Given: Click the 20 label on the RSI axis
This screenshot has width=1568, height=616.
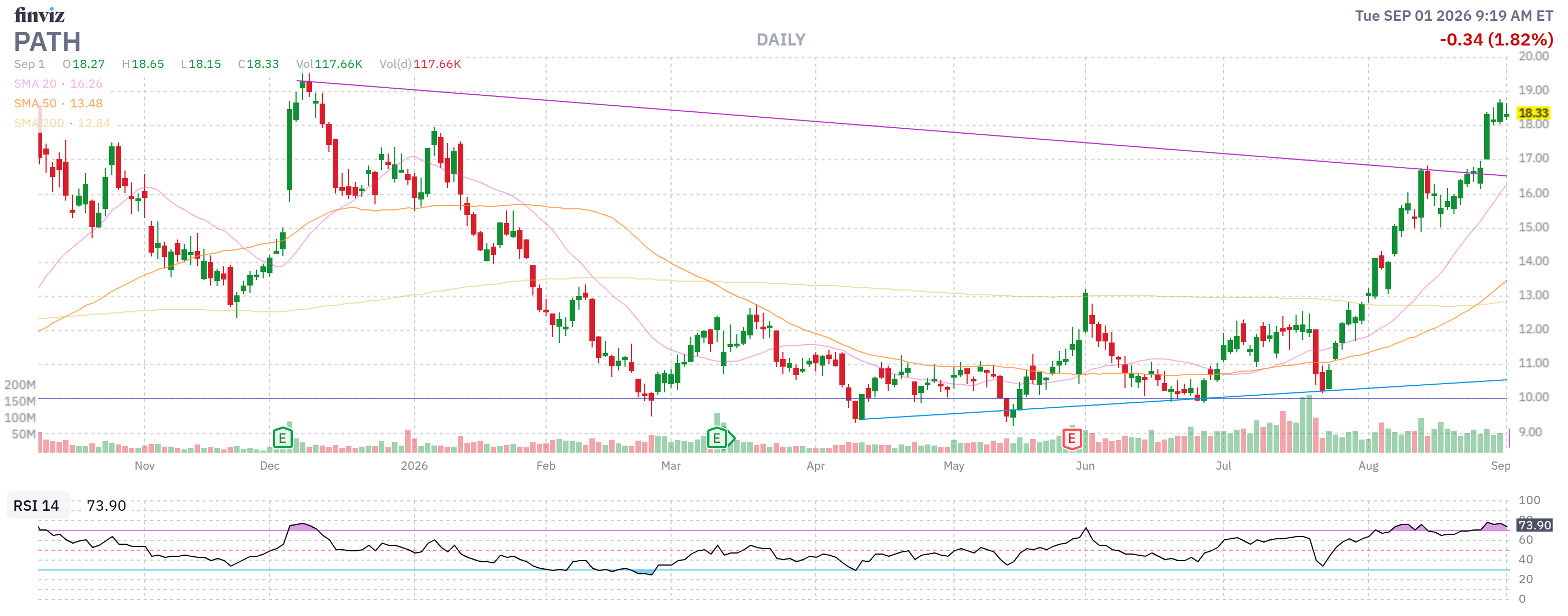Looking at the screenshot, I should point(1525,579).
